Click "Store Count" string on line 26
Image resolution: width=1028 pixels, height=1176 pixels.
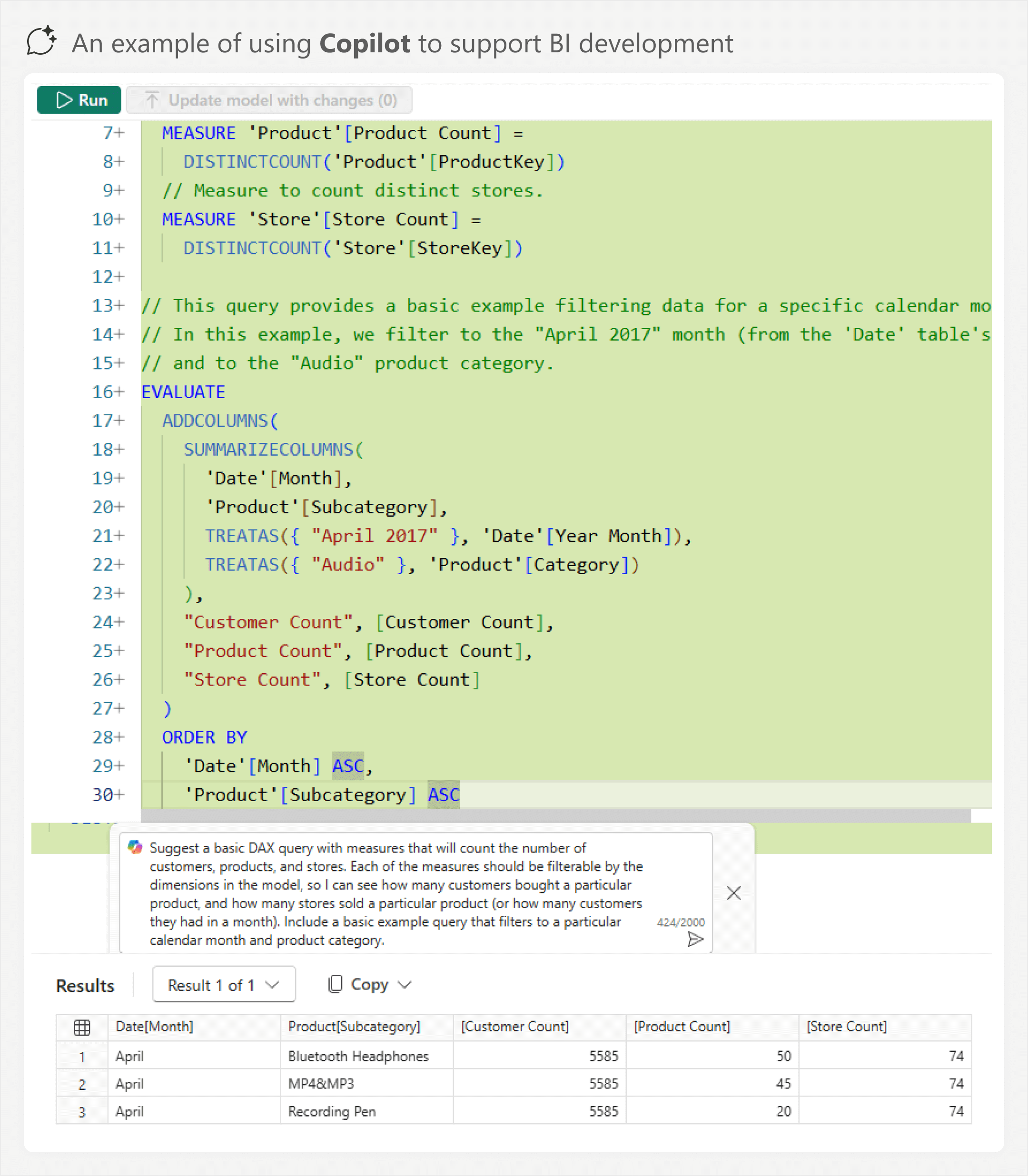coord(252,679)
